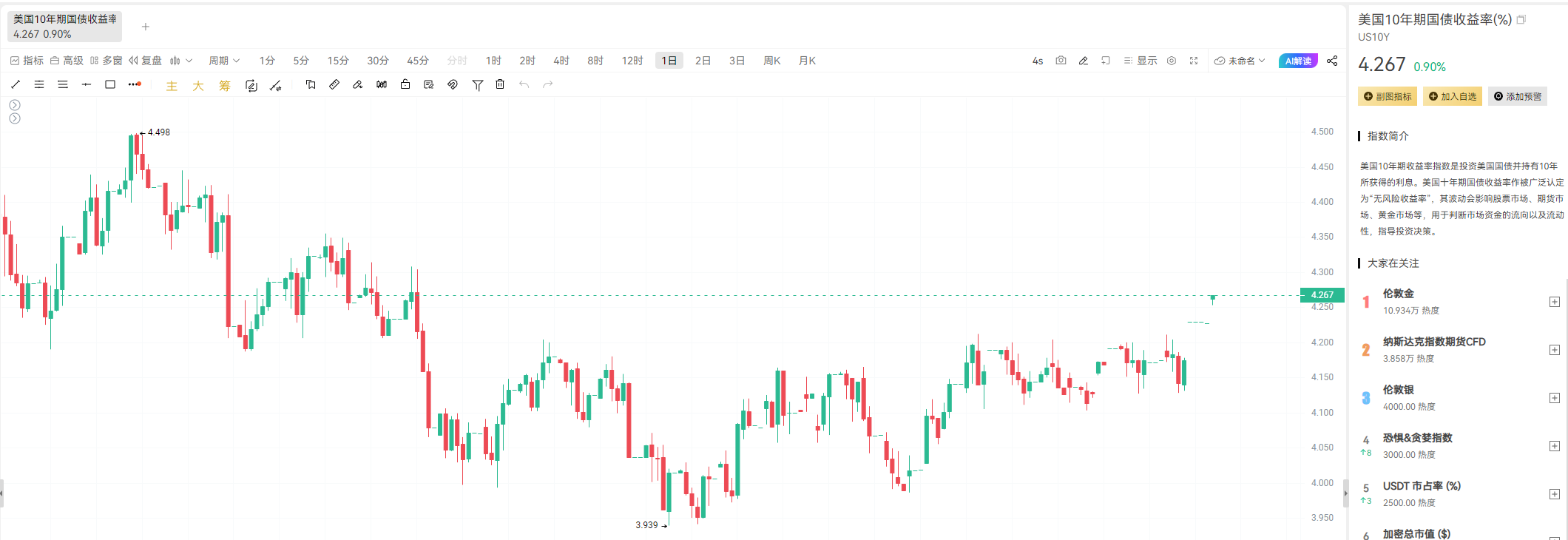Click the trash icon to delete drawings
The height and width of the screenshot is (540, 1568).
(x=500, y=84)
